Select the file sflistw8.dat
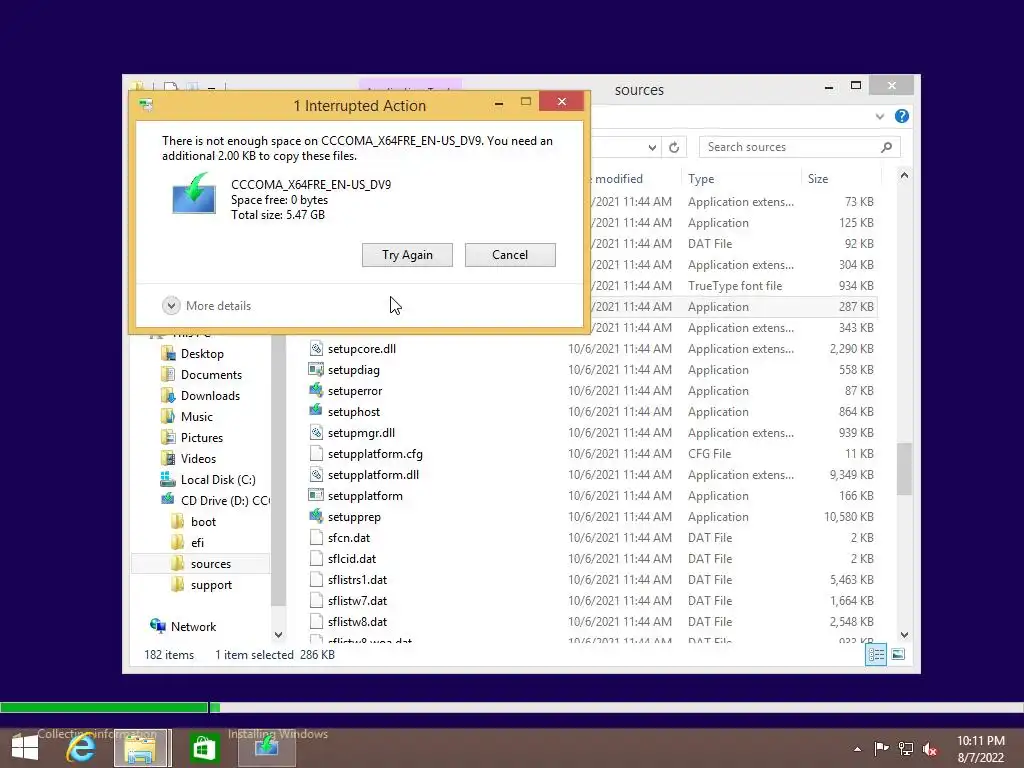The image size is (1024, 768). (x=357, y=622)
